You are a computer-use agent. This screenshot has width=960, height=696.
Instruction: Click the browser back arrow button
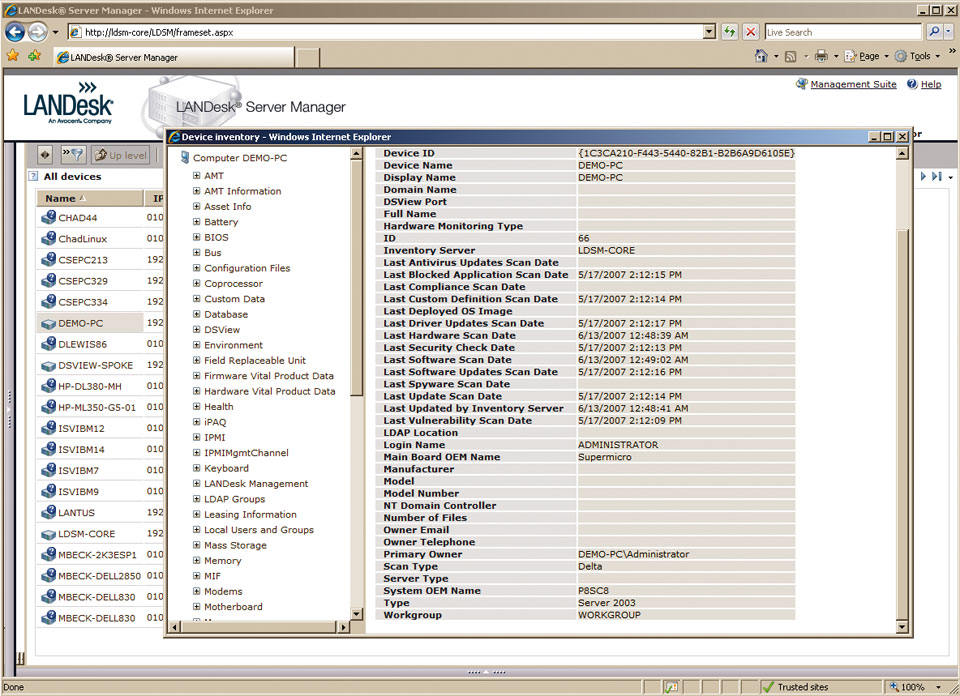tap(15, 32)
